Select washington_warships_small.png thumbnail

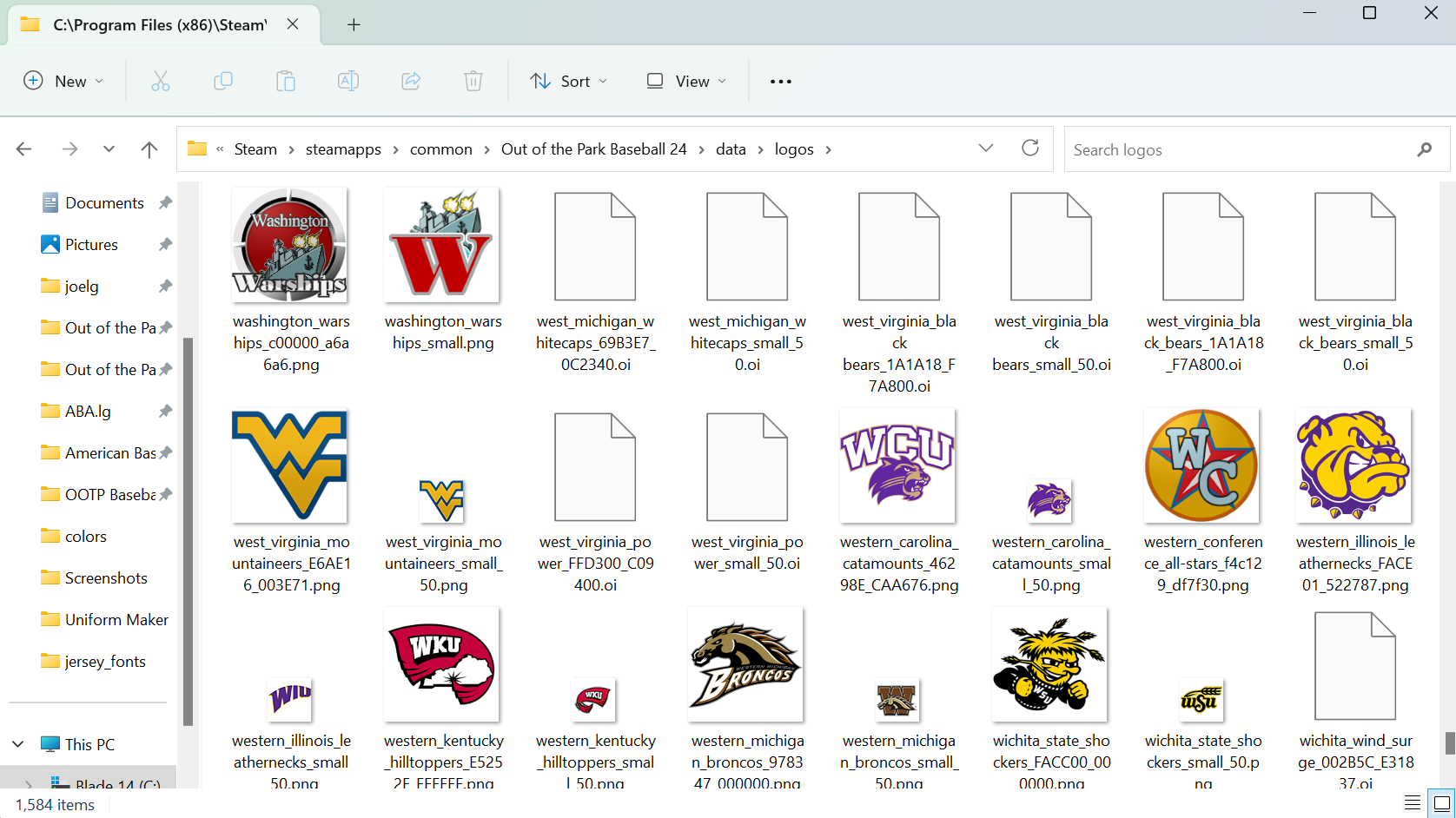coord(442,245)
